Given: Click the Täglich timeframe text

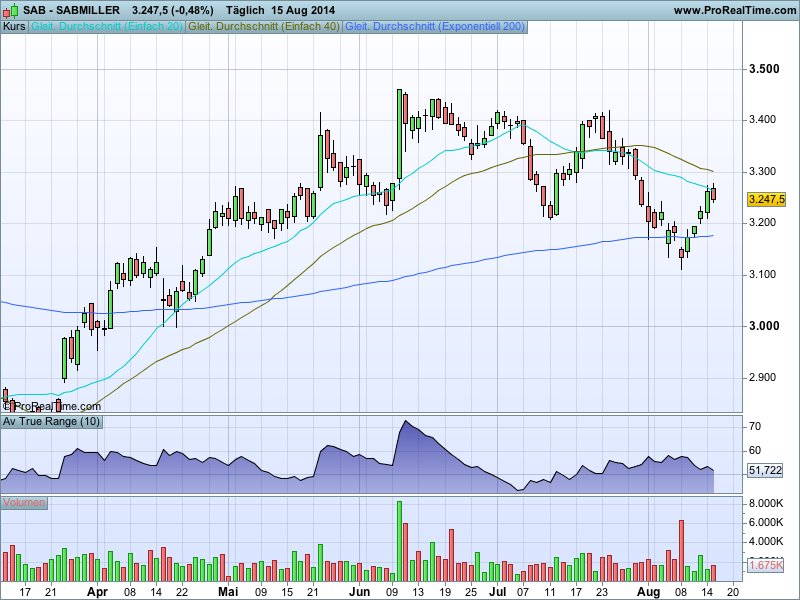Looking at the screenshot, I should pyautogui.click(x=245, y=10).
